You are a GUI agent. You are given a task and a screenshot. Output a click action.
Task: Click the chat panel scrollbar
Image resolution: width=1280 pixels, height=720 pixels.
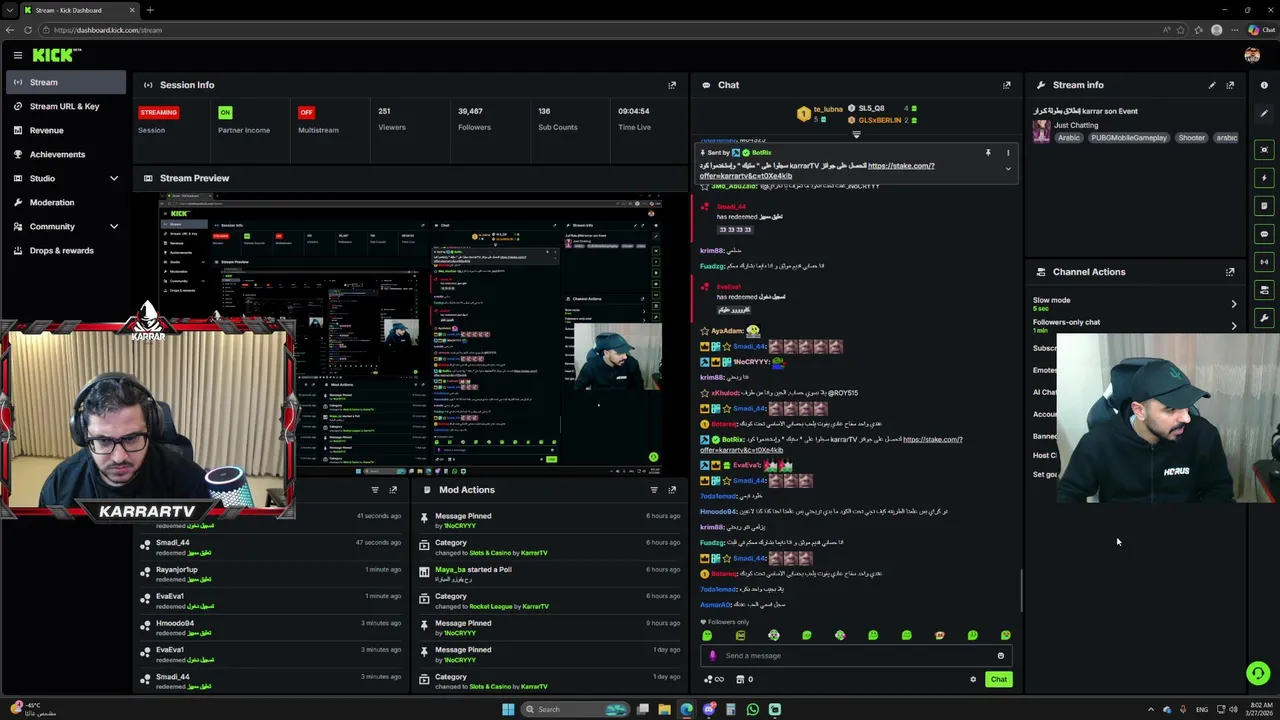pyautogui.click(x=1021, y=590)
